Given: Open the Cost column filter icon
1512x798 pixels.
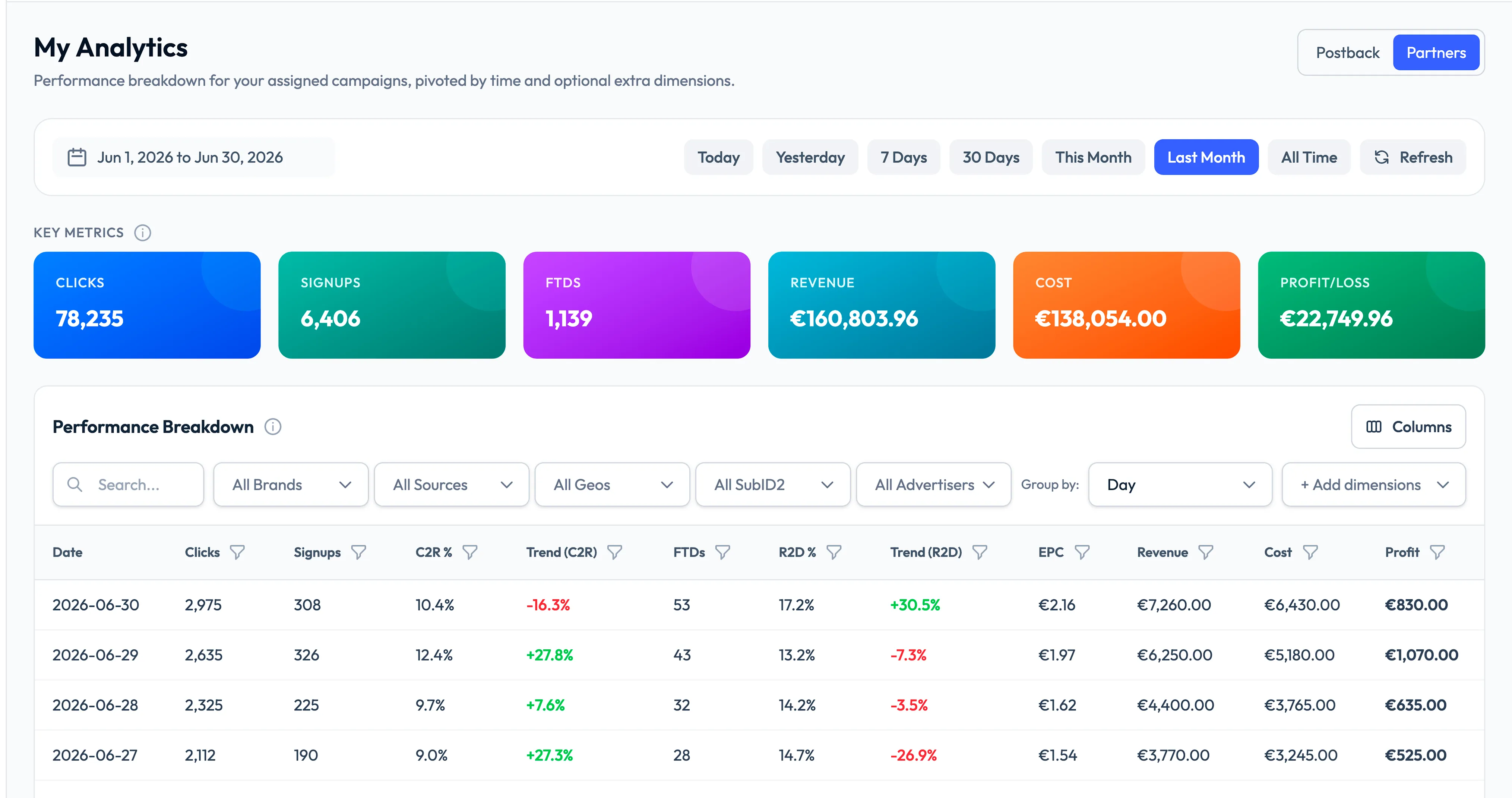Looking at the screenshot, I should click(1311, 552).
